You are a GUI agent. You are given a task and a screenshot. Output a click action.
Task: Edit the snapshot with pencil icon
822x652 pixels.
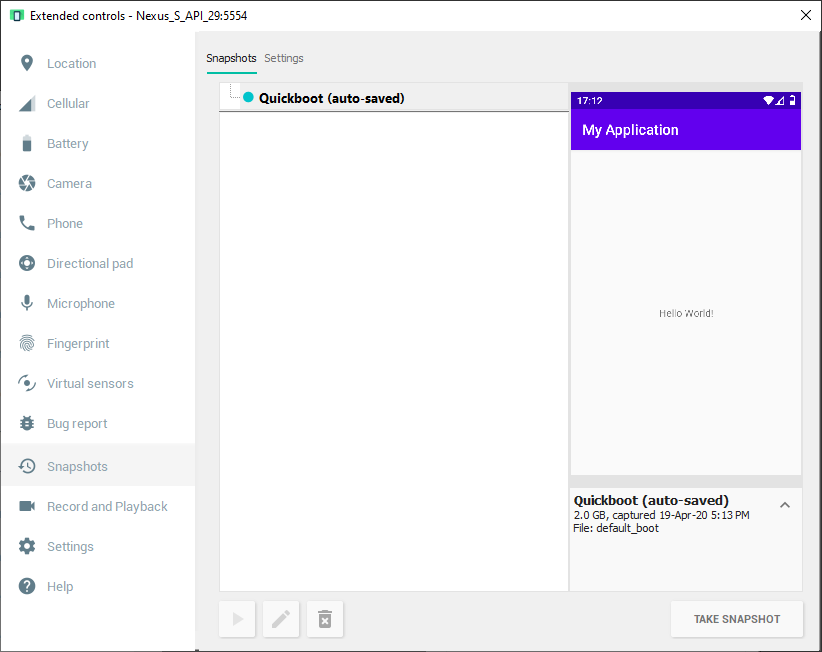[x=281, y=620]
